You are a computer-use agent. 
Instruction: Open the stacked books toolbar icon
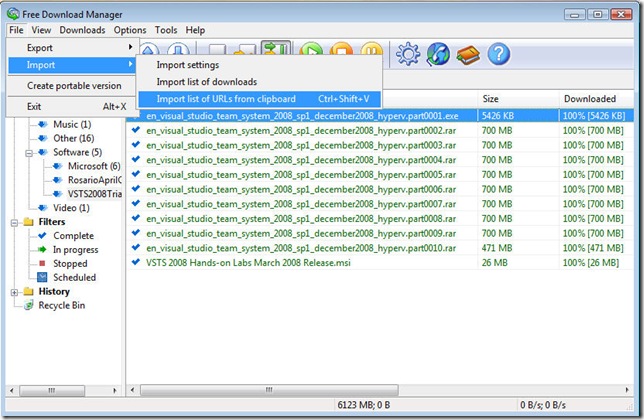point(468,55)
